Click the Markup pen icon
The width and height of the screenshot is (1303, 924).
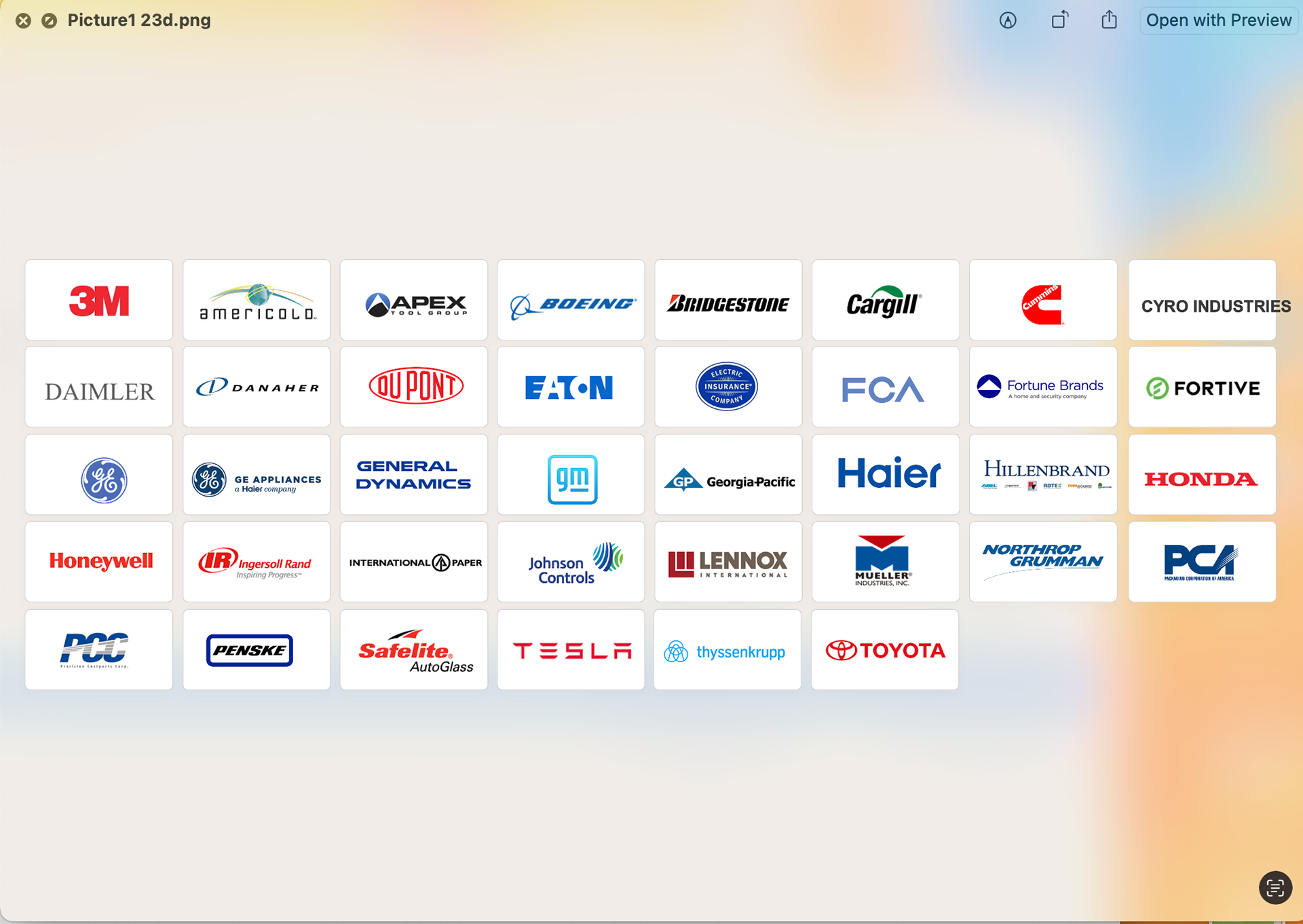coord(1008,20)
